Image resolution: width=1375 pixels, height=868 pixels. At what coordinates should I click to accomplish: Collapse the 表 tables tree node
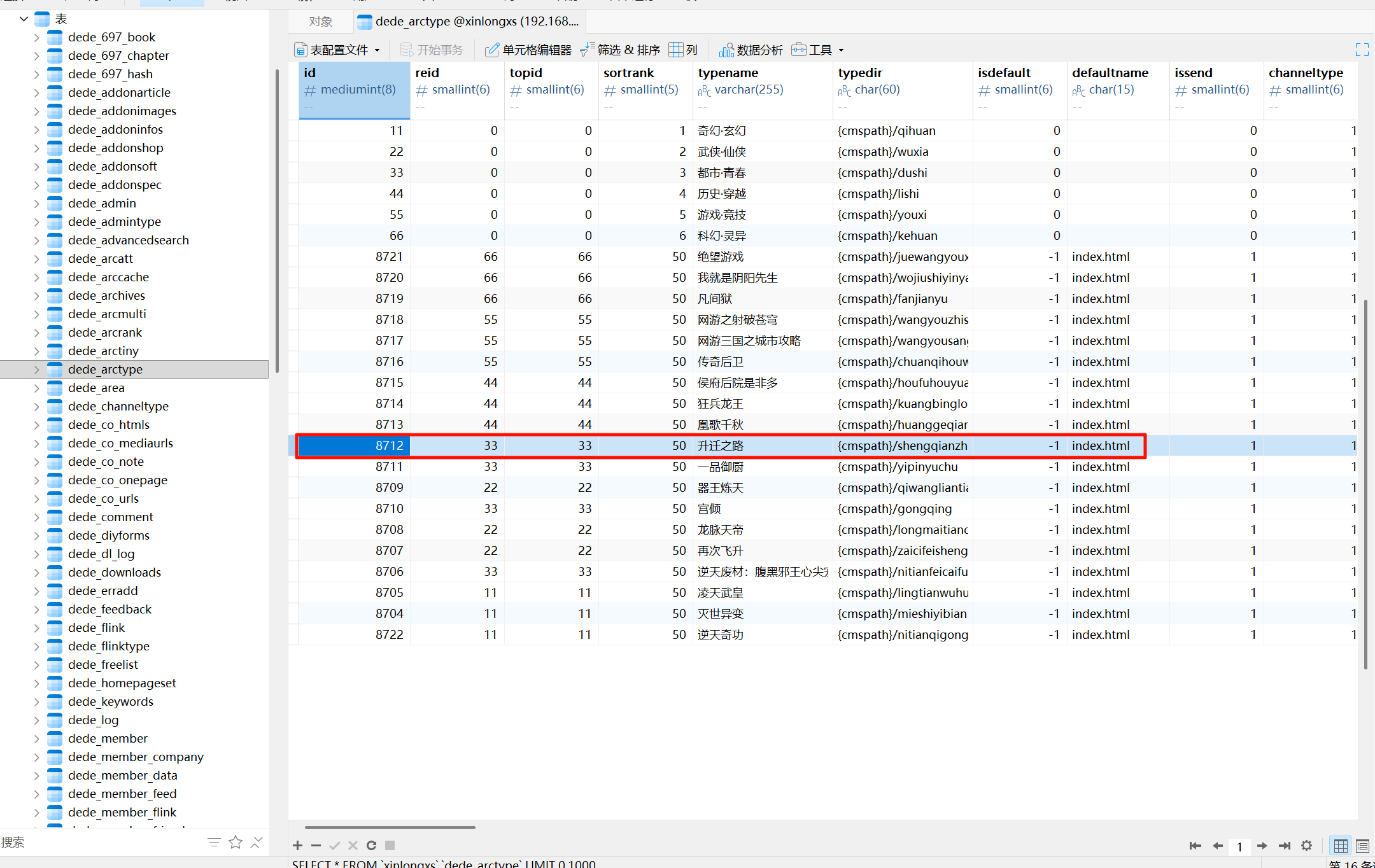click(x=24, y=18)
